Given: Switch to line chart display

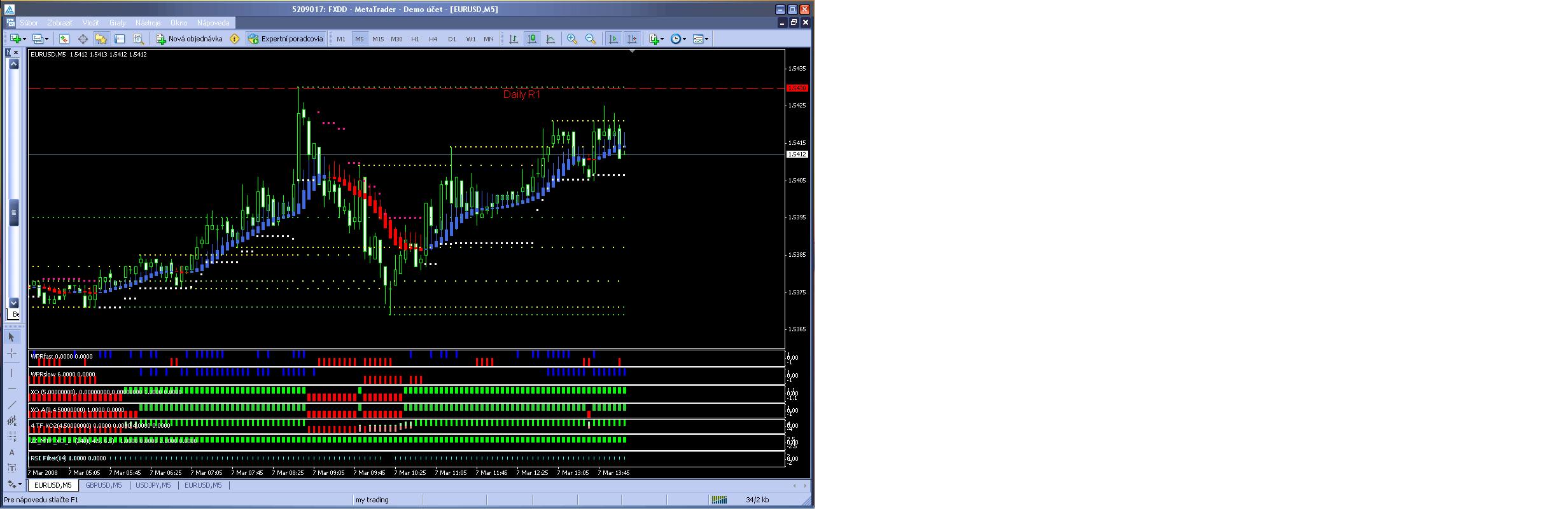Looking at the screenshot, I should pos(550,39).
